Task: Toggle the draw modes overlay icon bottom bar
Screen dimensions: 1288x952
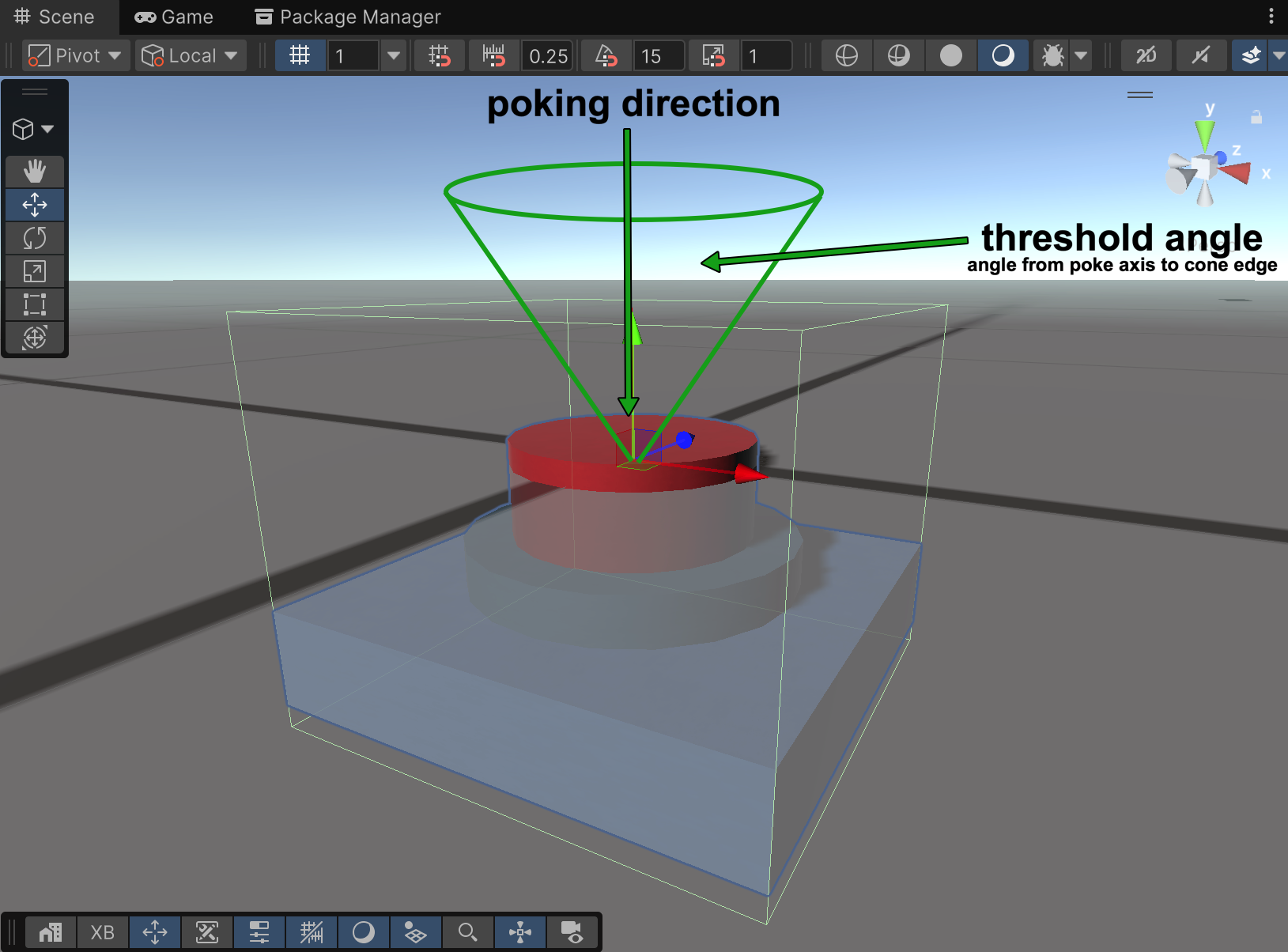Action: point(364,932)
